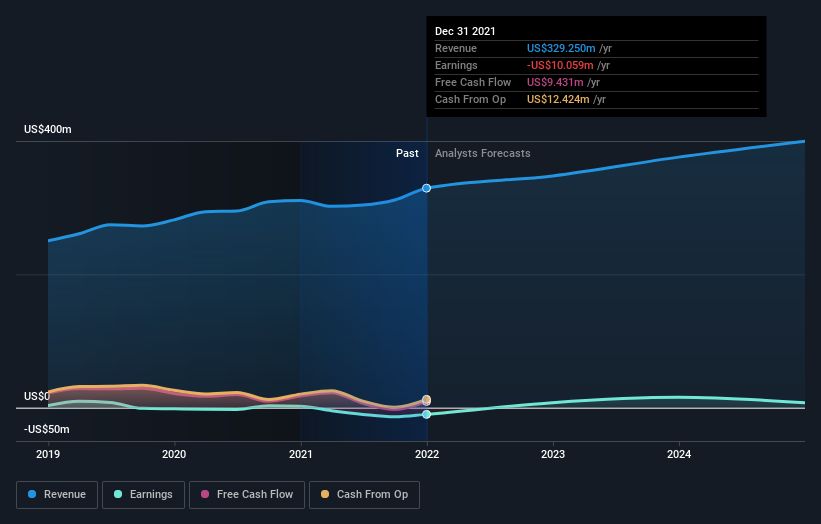Click the Dec 31 2021 tooltip date

pyautogui.click(x=465, y=31)
